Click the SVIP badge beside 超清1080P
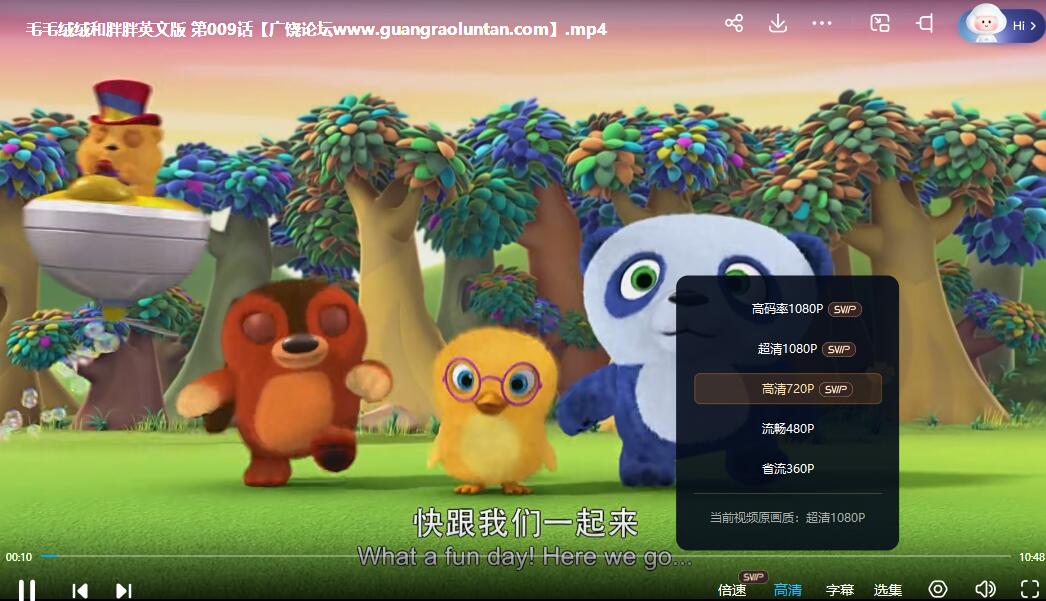Image resolution: width=1046 pixels, height=601 pixels. (839, 350)
